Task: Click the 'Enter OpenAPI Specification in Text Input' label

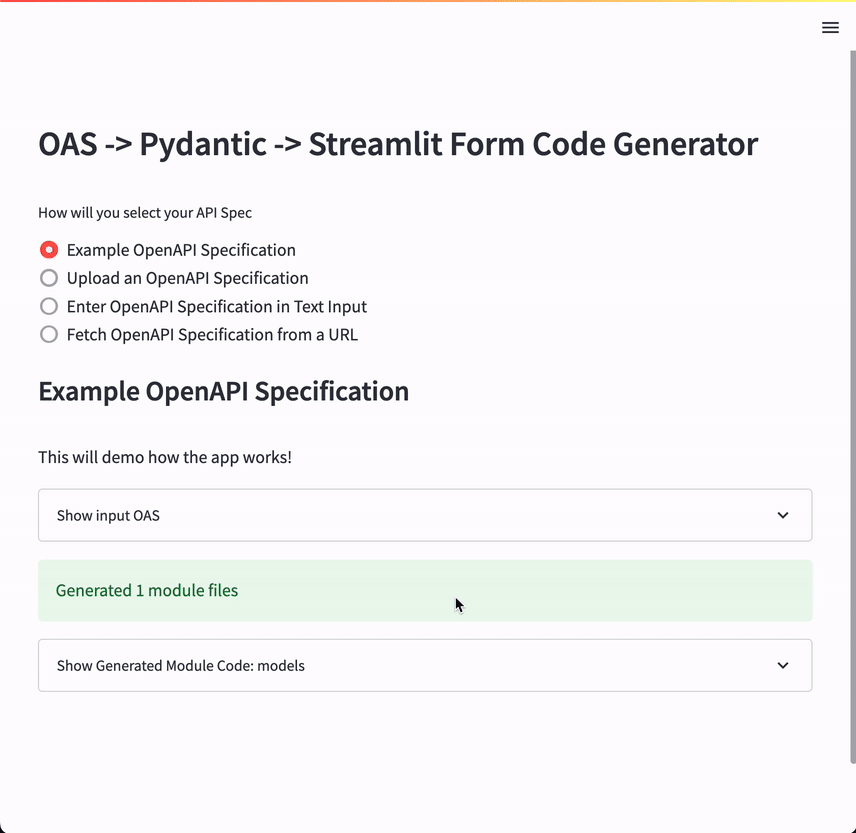Action: [x=216, y=307]
